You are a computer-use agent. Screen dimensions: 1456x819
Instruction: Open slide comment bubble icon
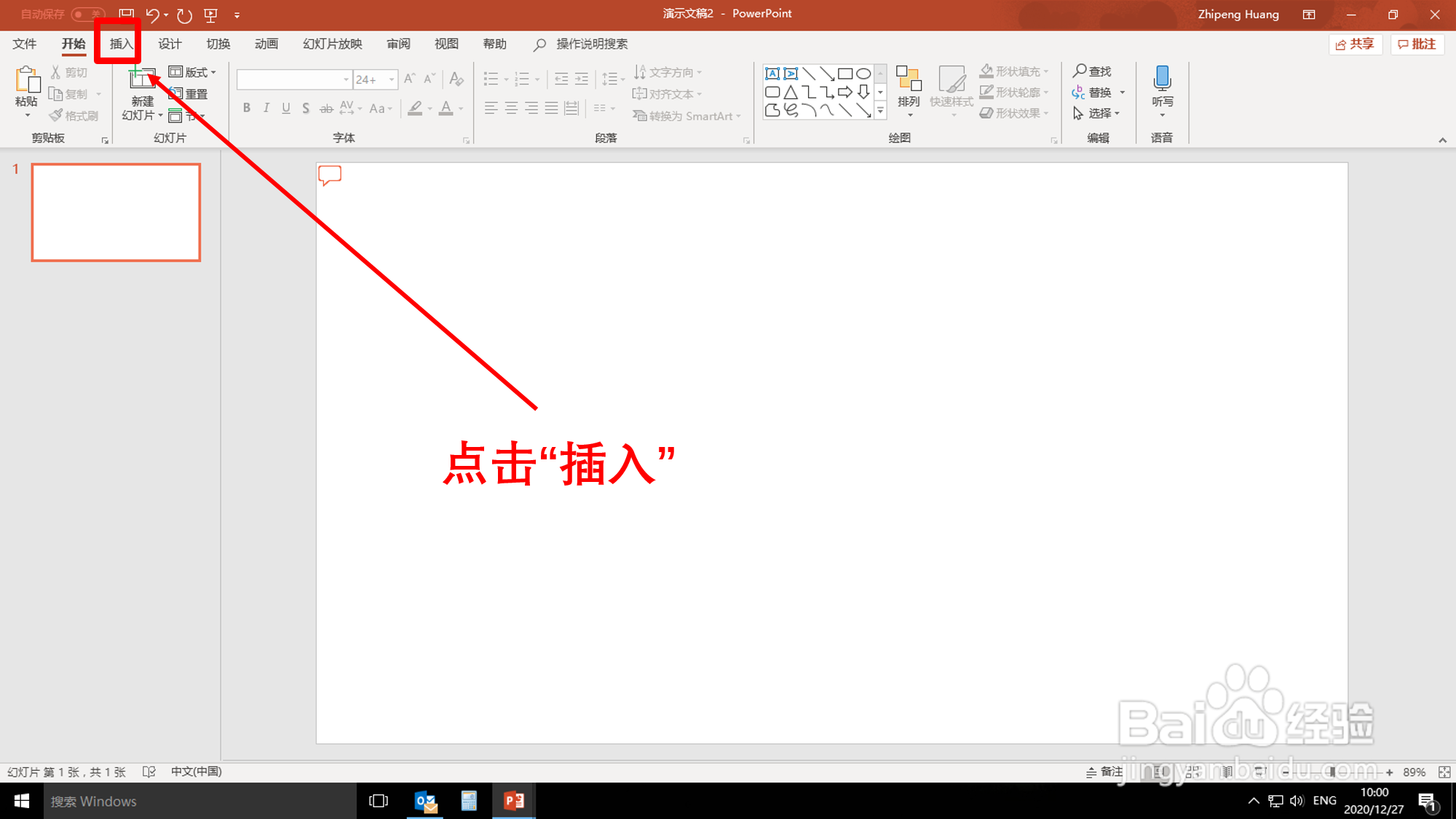[330, 175]
